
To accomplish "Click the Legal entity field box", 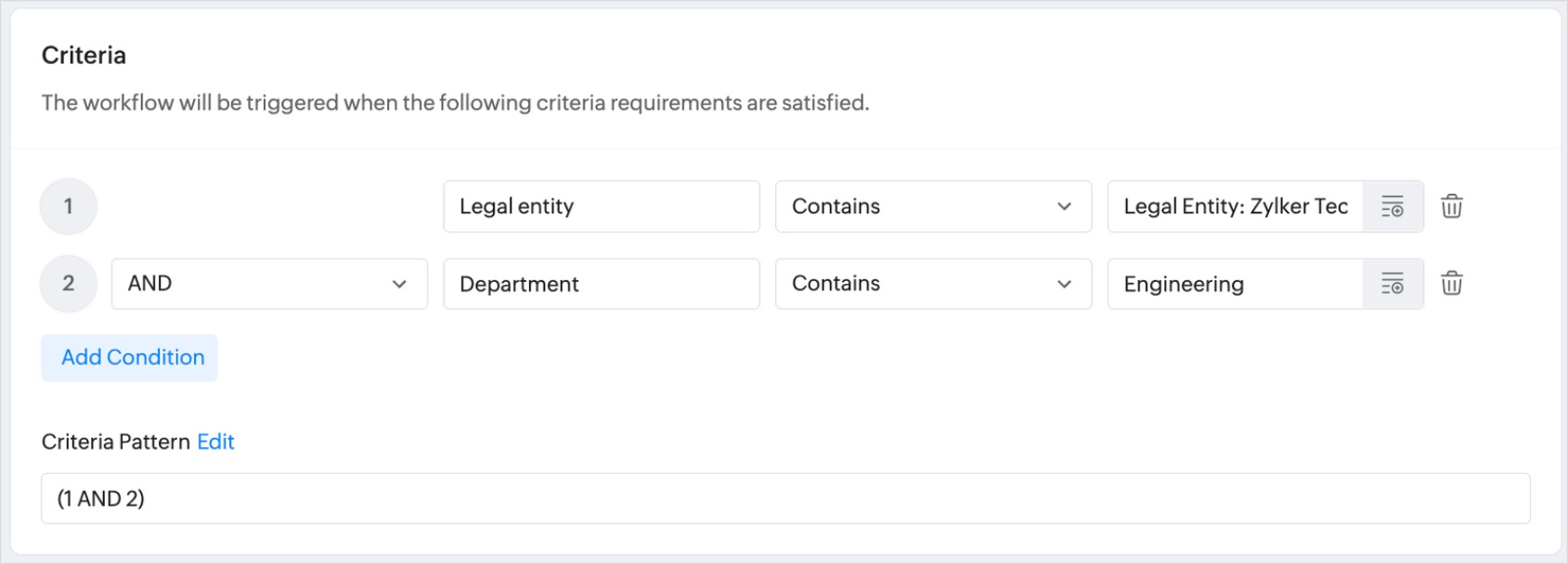I will pos(601,206).
